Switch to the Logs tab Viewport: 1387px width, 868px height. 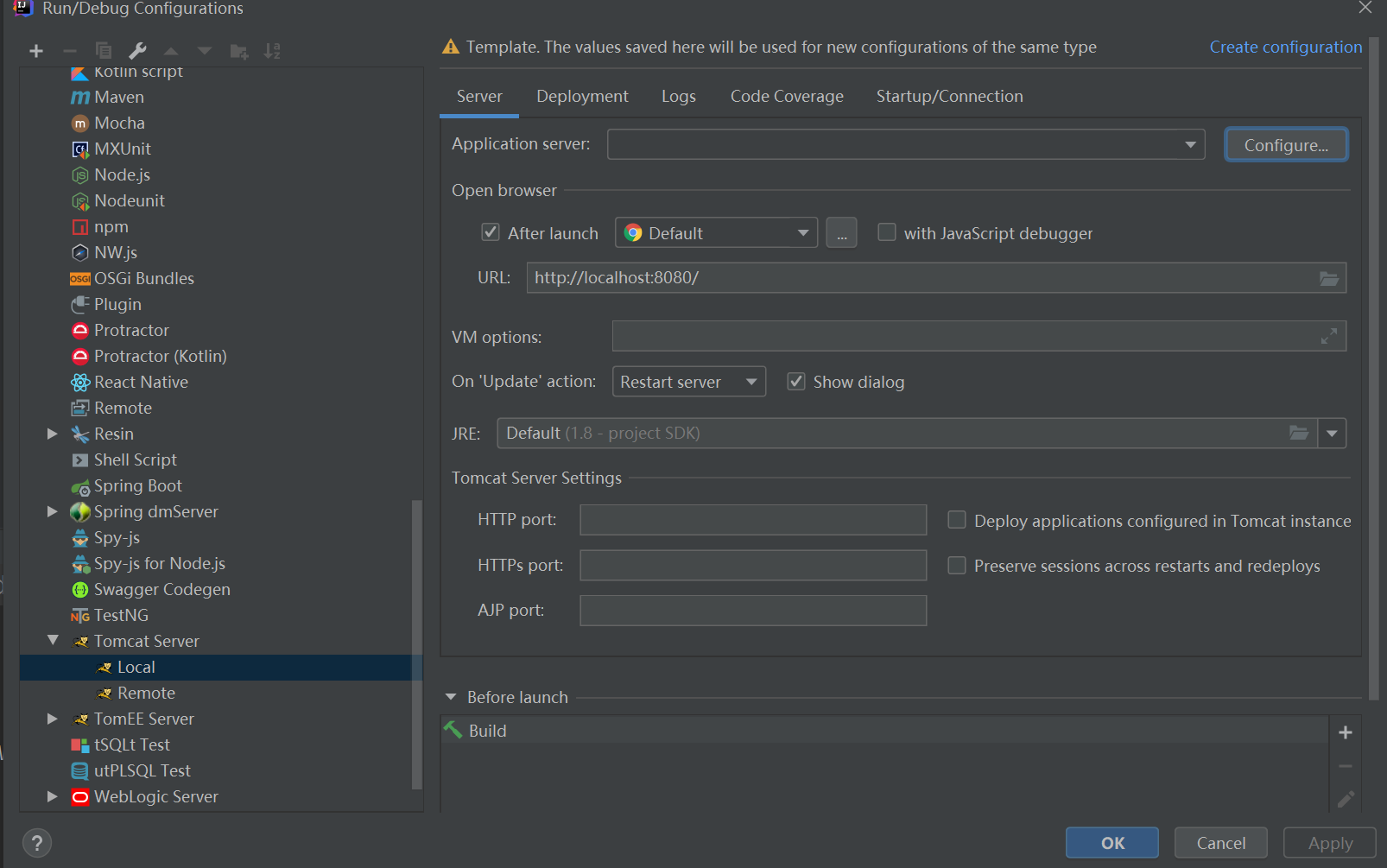(x=679, y=97)
